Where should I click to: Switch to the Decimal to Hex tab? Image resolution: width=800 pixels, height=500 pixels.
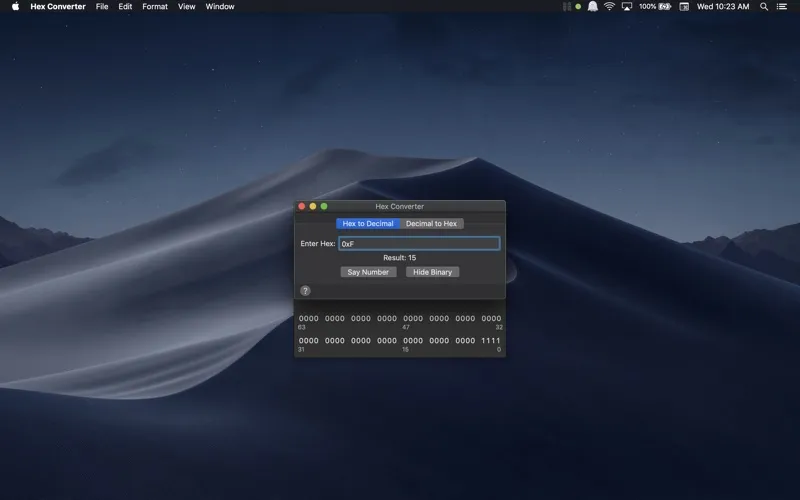(432, 223)
